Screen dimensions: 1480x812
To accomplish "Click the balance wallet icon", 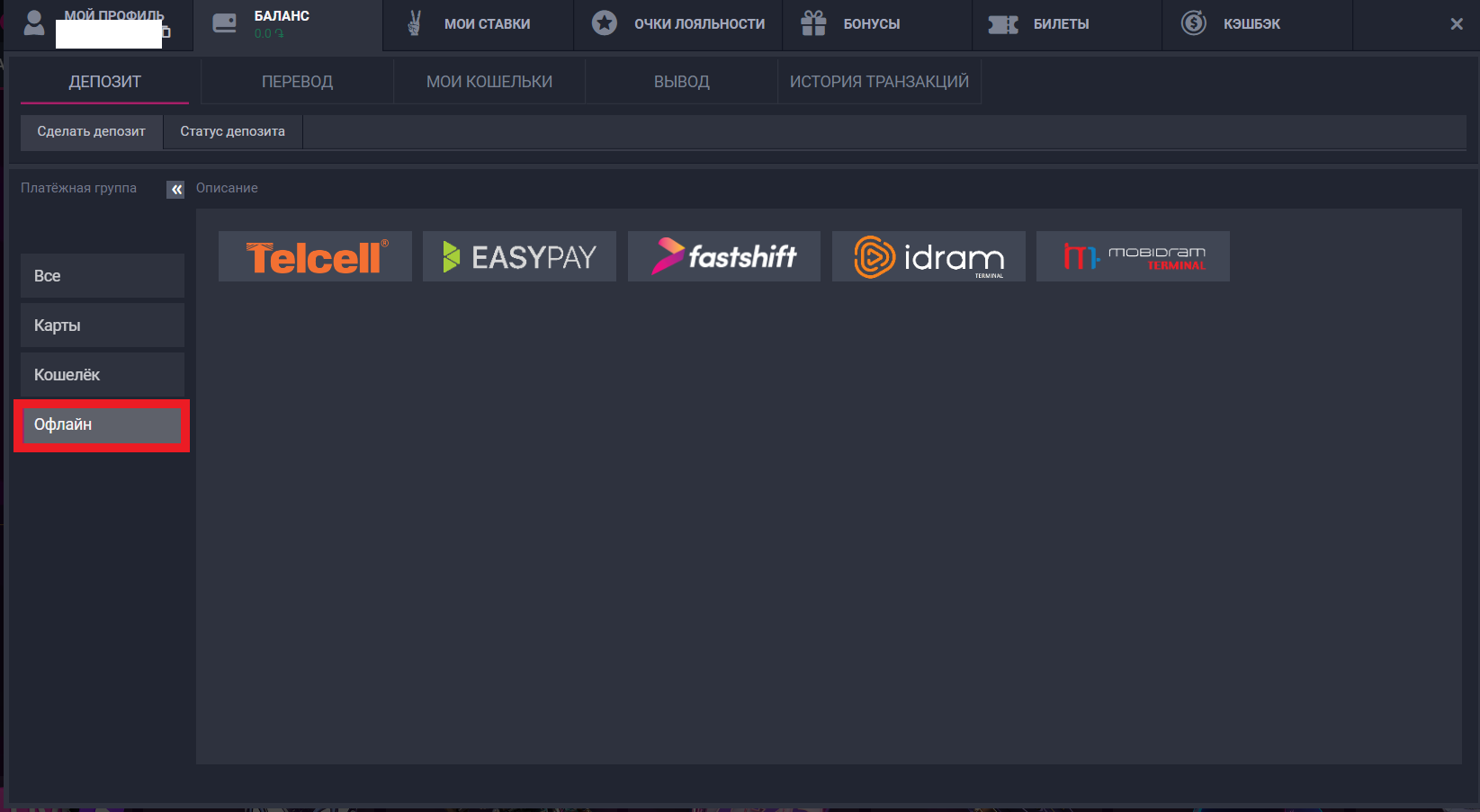I will pos(225,23).
